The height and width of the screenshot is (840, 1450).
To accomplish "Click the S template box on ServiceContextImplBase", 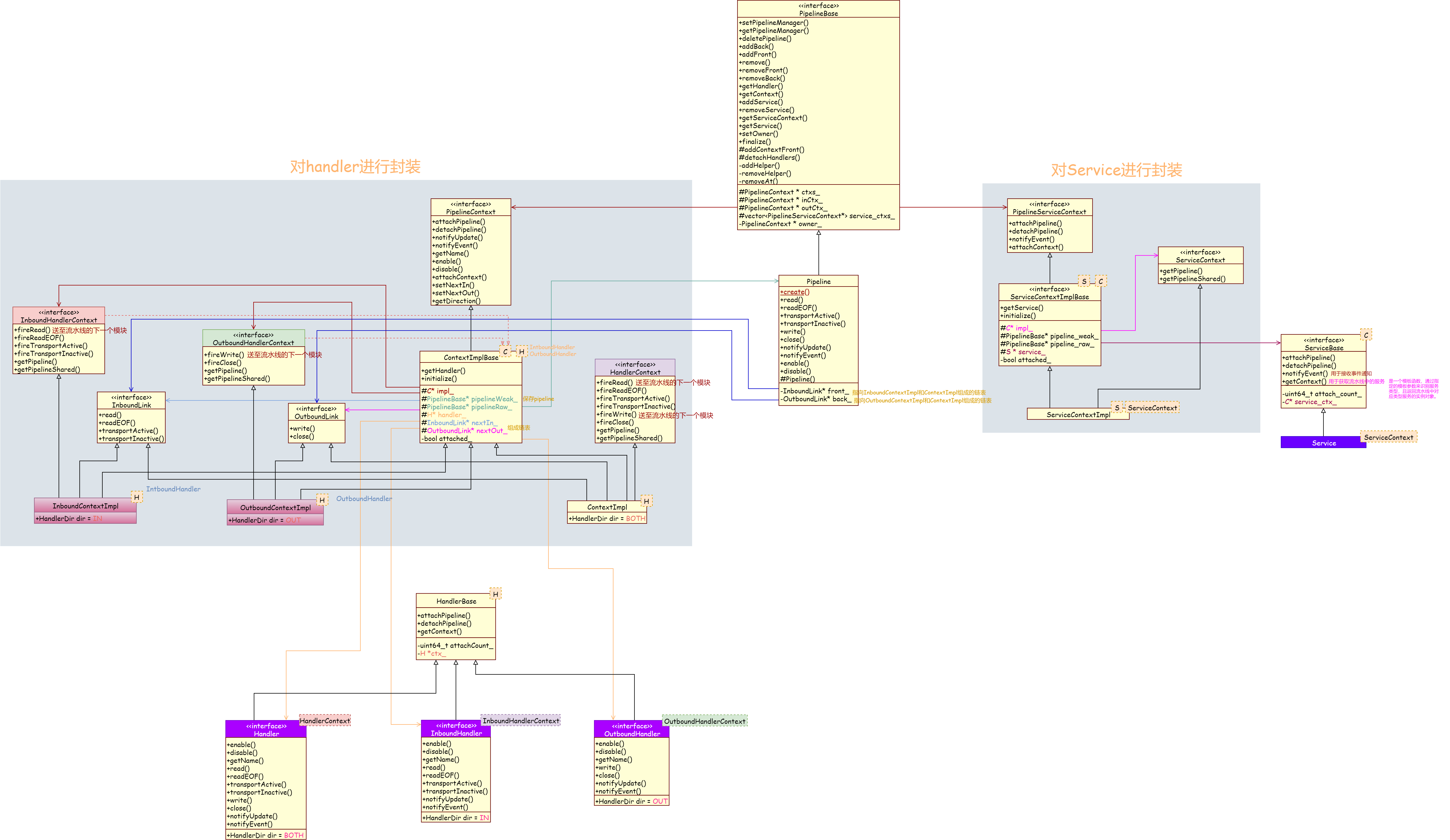I will click(x=1084, y=281).
